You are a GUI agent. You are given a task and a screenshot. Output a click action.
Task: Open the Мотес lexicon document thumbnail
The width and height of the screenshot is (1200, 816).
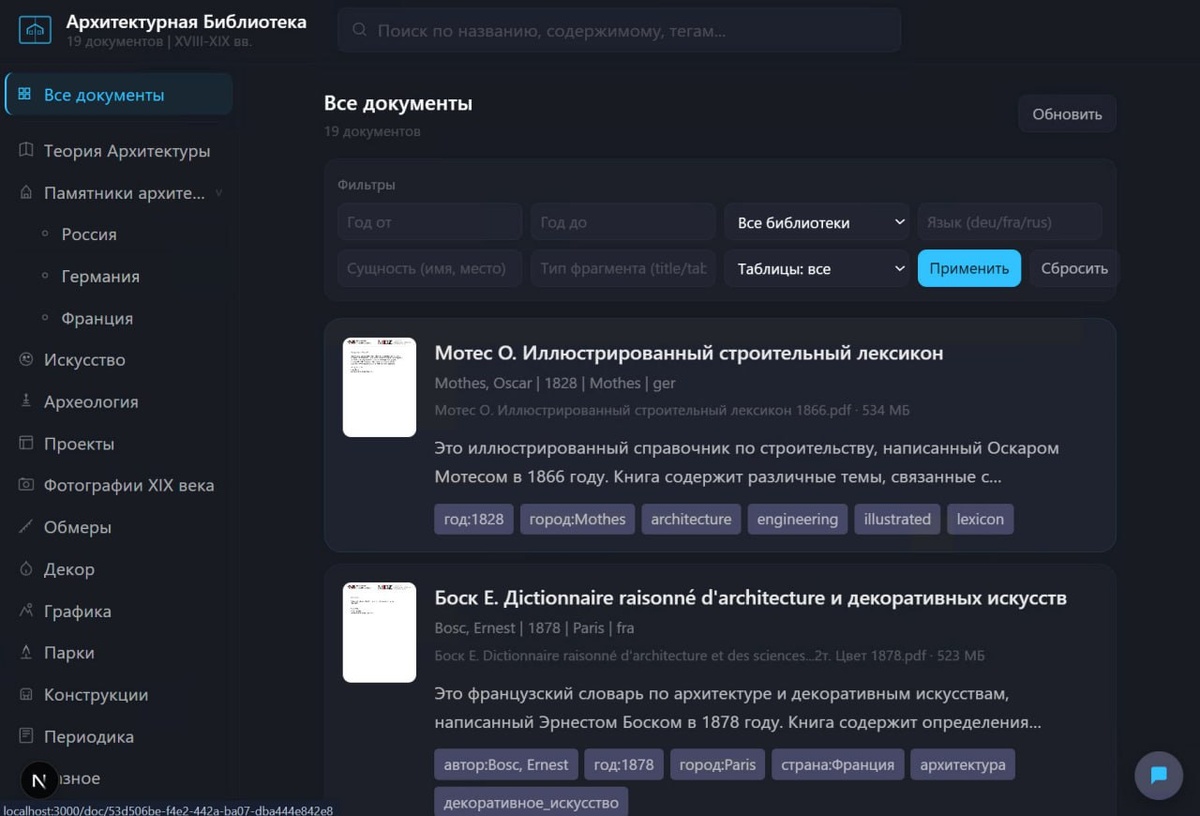tap(379, 387)
